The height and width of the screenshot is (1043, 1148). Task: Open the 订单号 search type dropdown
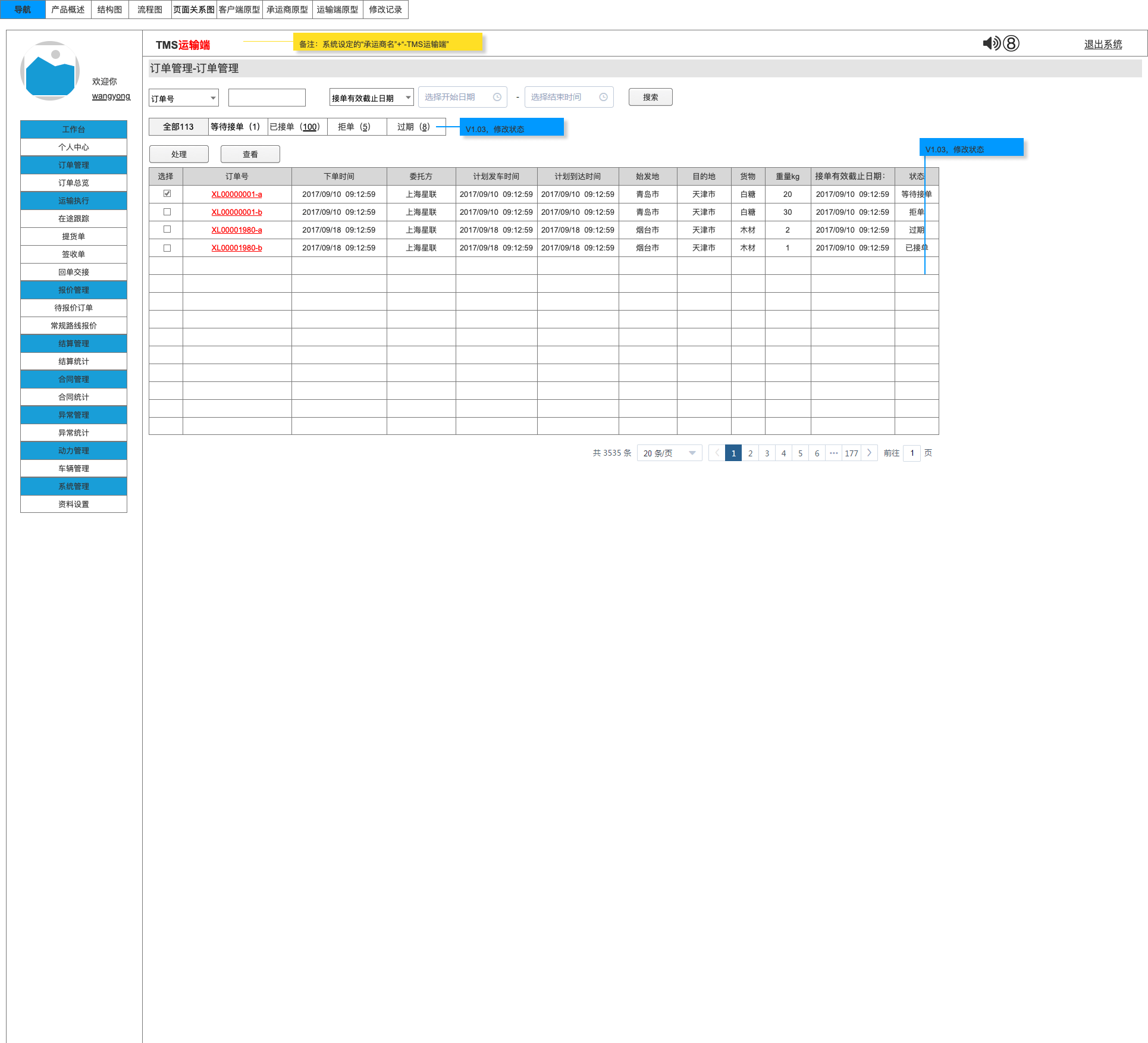tap(183, 98)
